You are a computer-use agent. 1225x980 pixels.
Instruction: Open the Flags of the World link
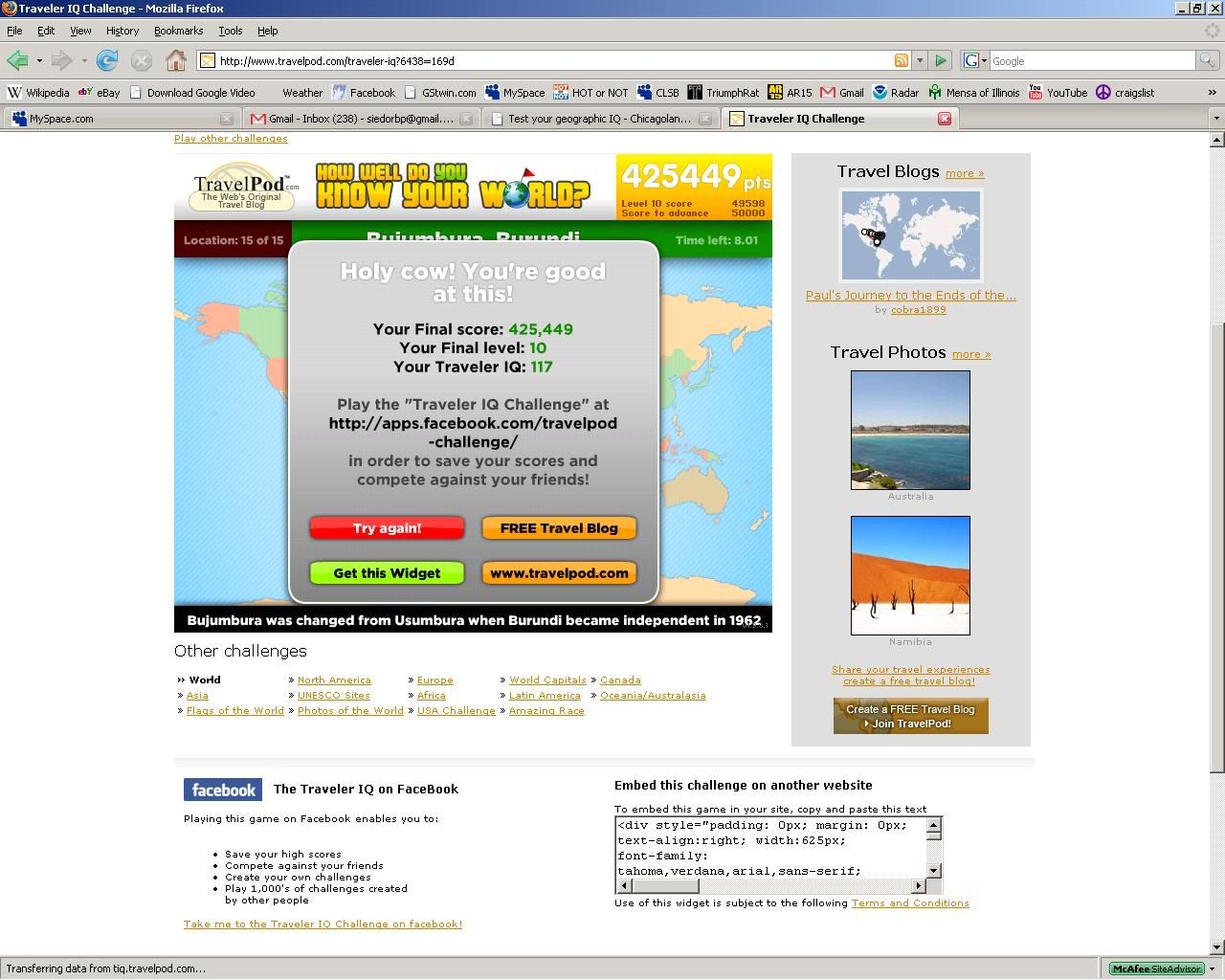pyautogui.click(x=235, y=711)
